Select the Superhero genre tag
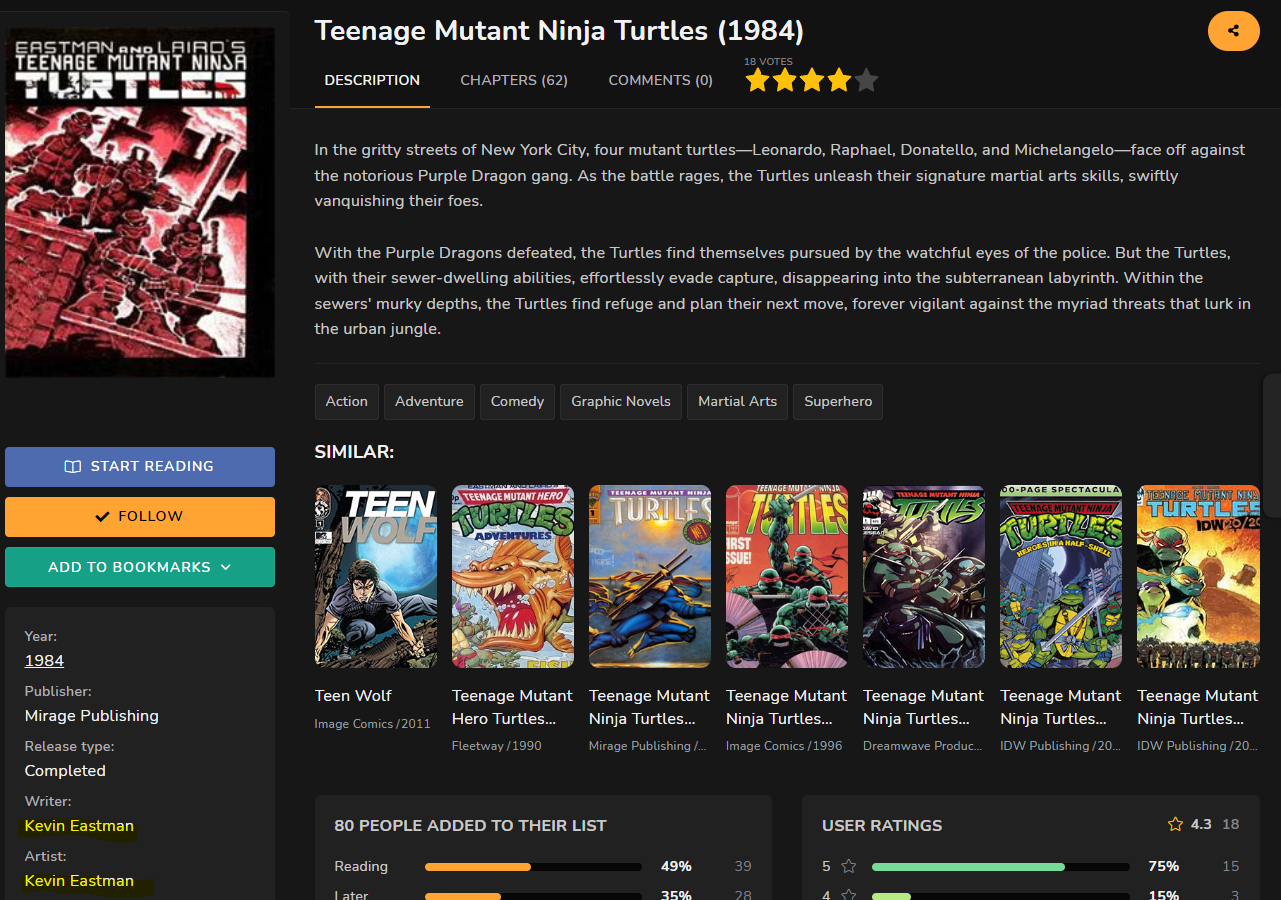This screenshot has width=1281, height=900. pyautogui.click(x=838, y=401)
